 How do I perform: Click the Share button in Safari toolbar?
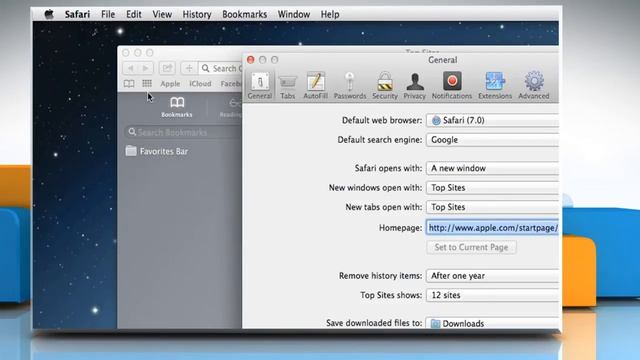167,68
